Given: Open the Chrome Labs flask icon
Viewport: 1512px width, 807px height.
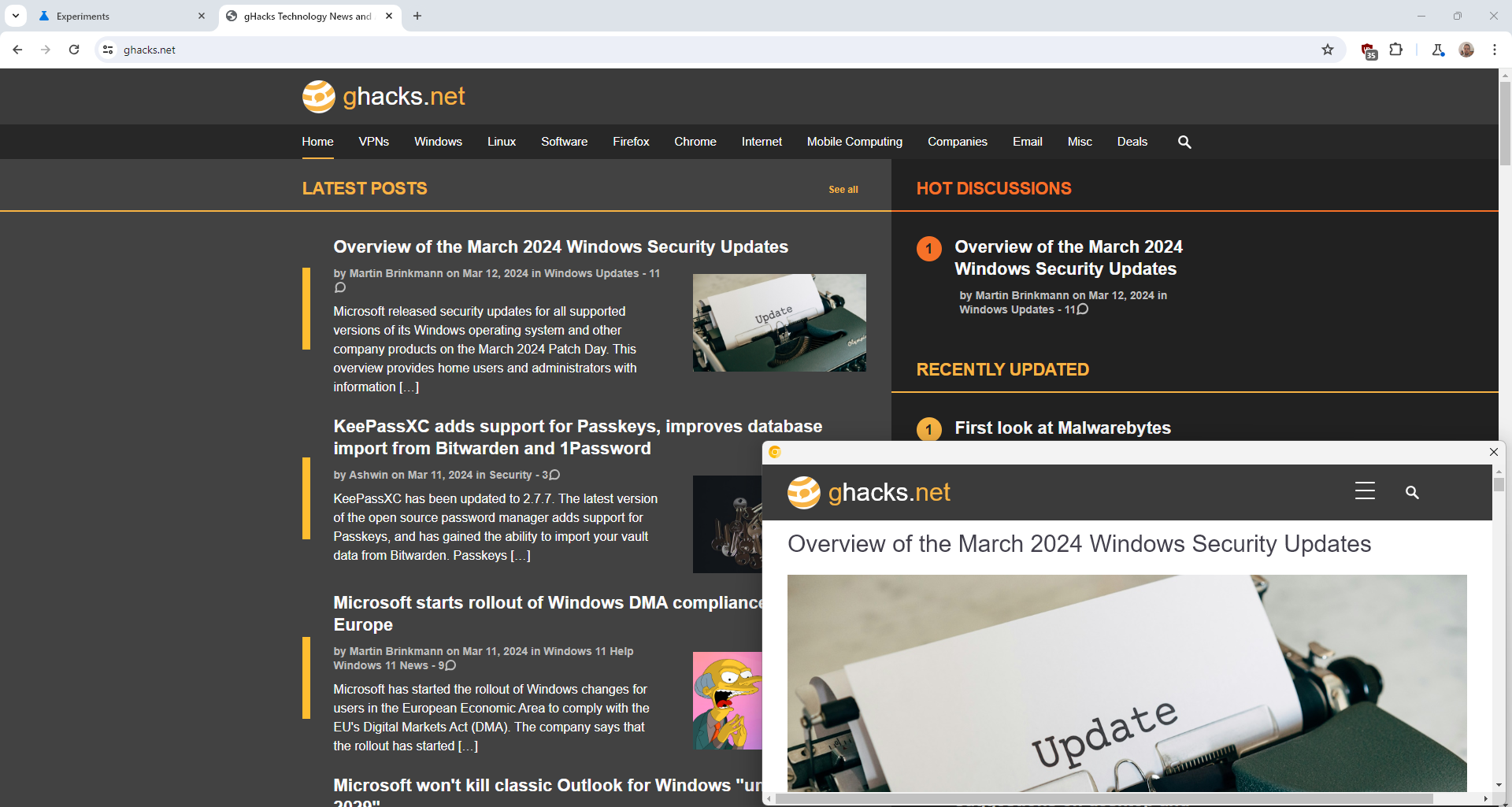Looking at the screenshot, I should (x=1438, y=50).
